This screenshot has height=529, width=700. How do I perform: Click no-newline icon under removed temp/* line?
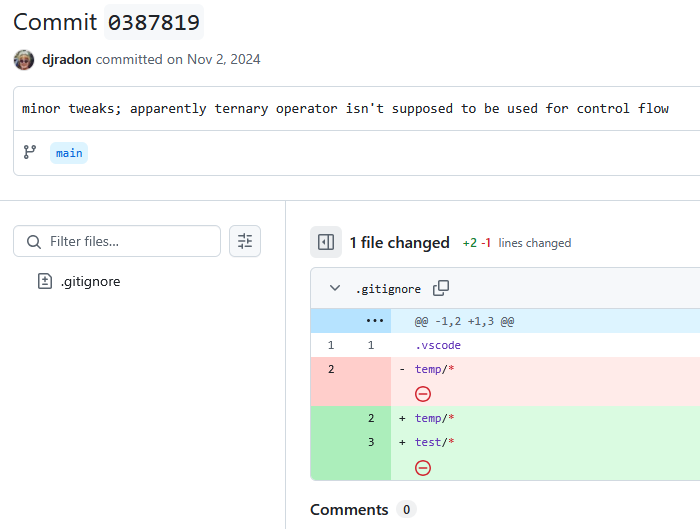tap(423, 394)
